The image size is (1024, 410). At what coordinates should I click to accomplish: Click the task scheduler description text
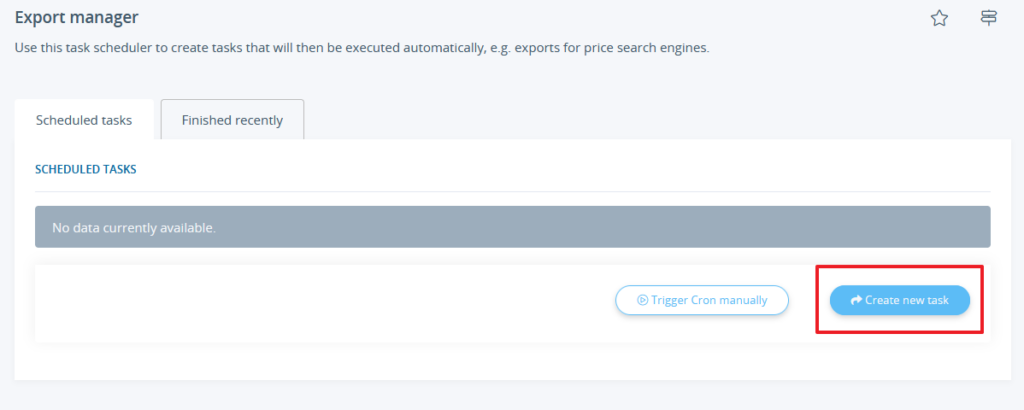click(x=300, y=48)
